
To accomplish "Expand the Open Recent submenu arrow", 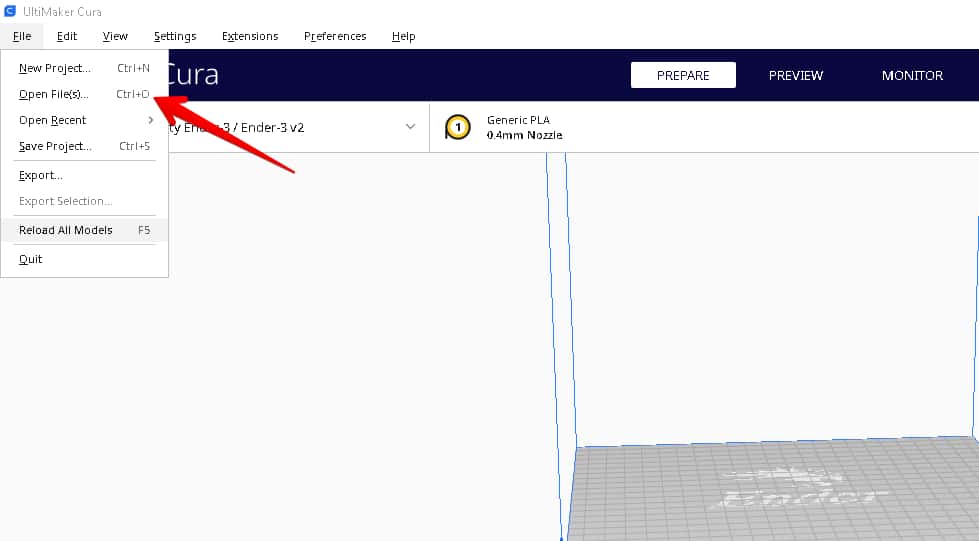I will (x=150, y=120).
